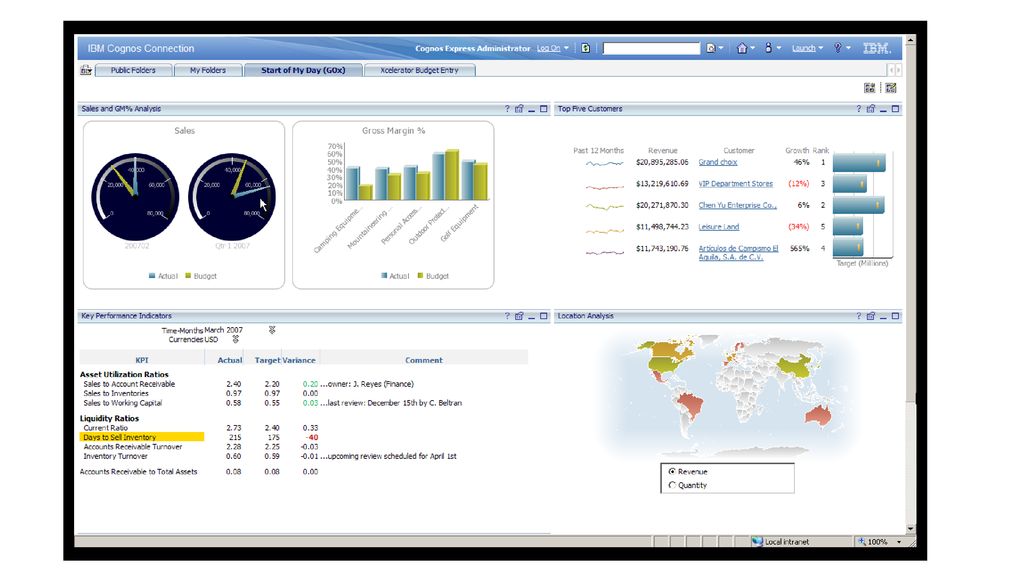Viewport: 1024px width, 576px height.
Task: Click the search magnifier icon in header
Action: click(x=711, y=48)
